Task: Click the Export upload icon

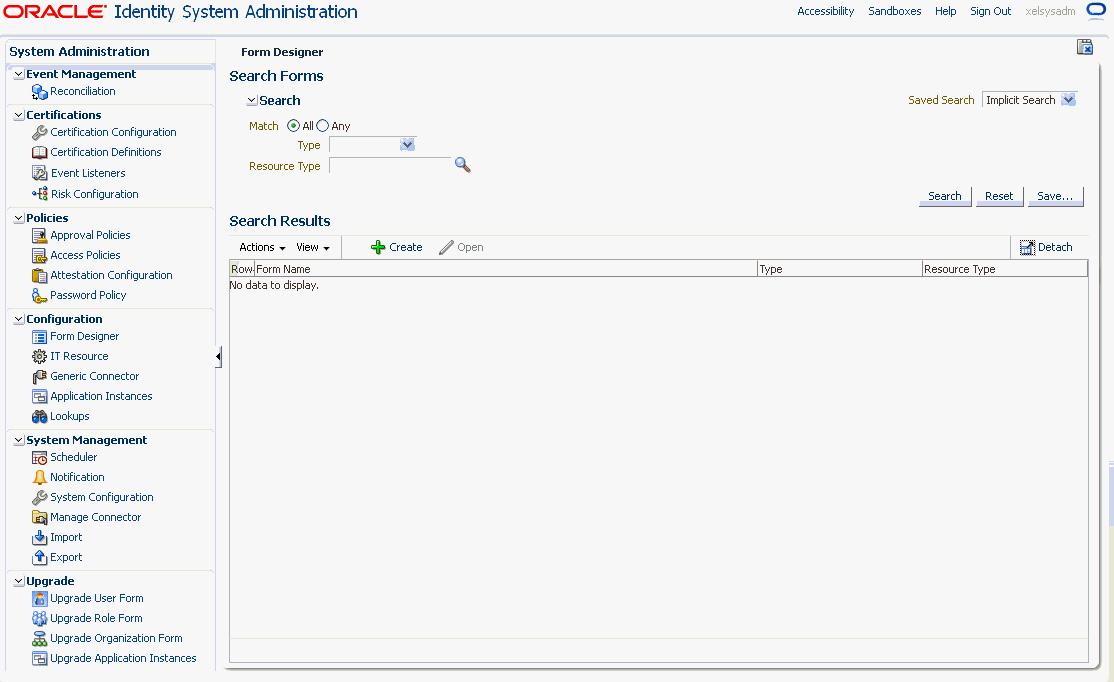Action: point(40,558)
